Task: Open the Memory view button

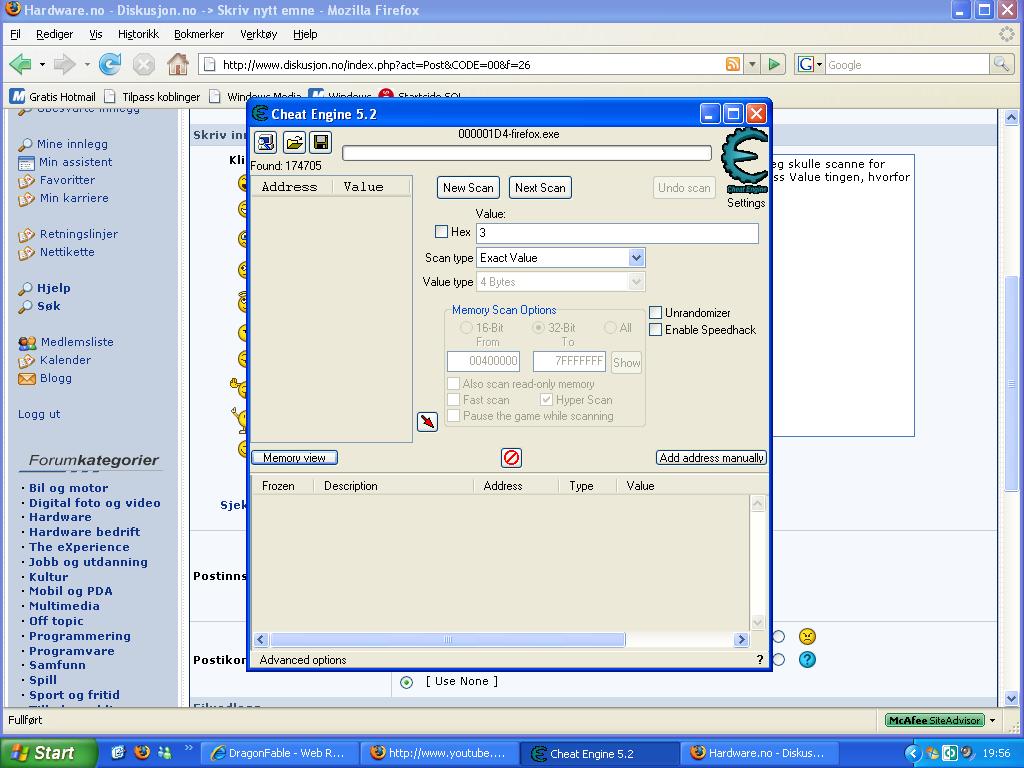Action: pos(295,458)
